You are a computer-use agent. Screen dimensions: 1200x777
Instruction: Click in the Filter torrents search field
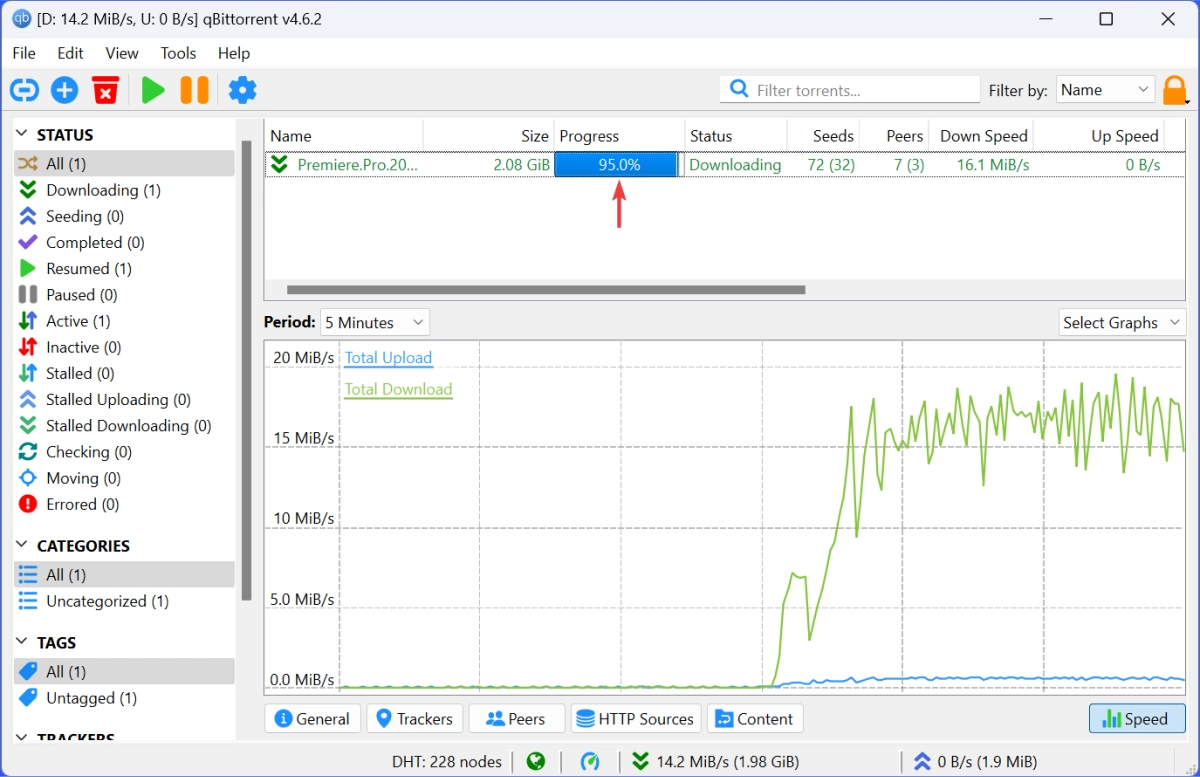coord(850,90)
